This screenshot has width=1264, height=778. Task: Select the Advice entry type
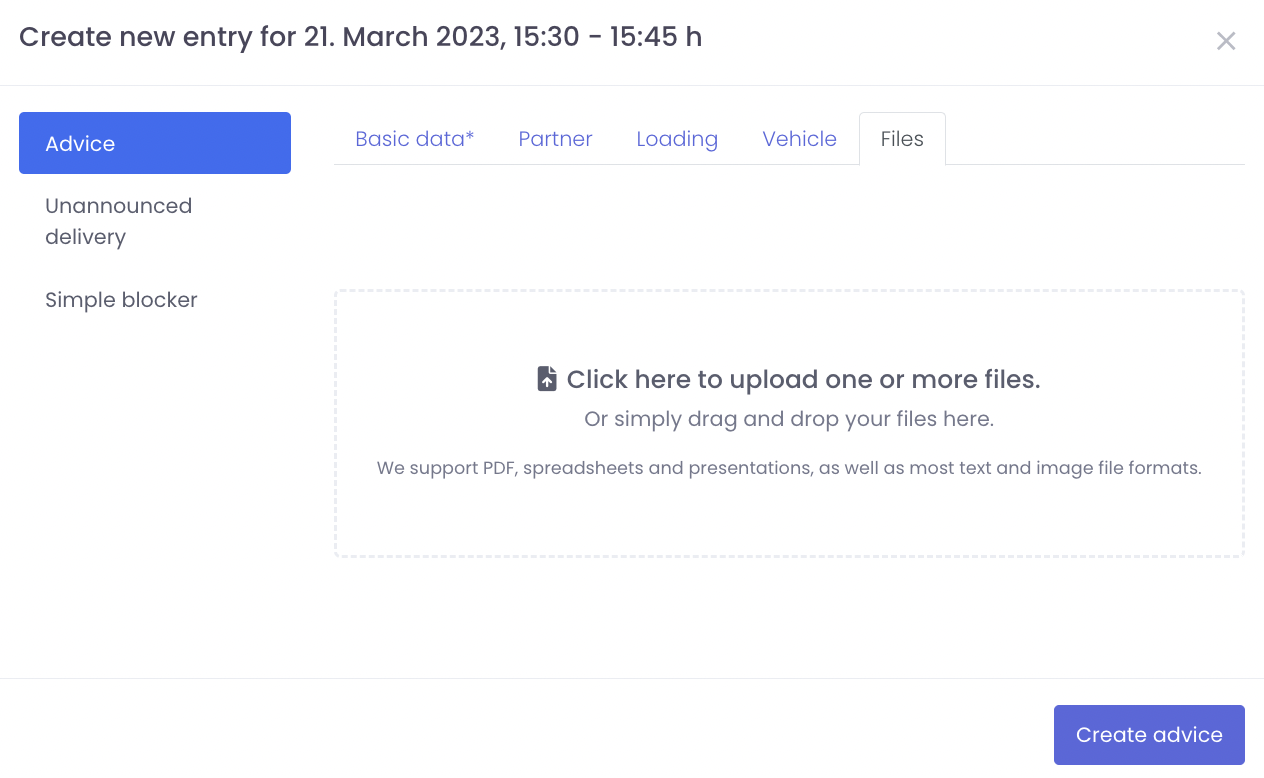[x=155, y=143]
